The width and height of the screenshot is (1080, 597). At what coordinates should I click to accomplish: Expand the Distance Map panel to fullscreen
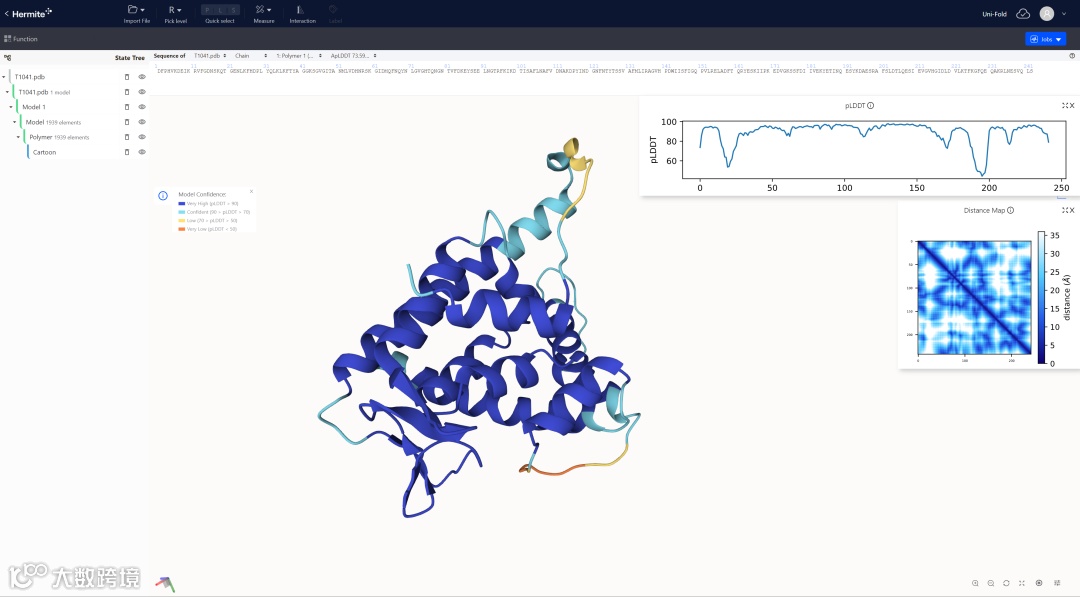coord(1065,211)
